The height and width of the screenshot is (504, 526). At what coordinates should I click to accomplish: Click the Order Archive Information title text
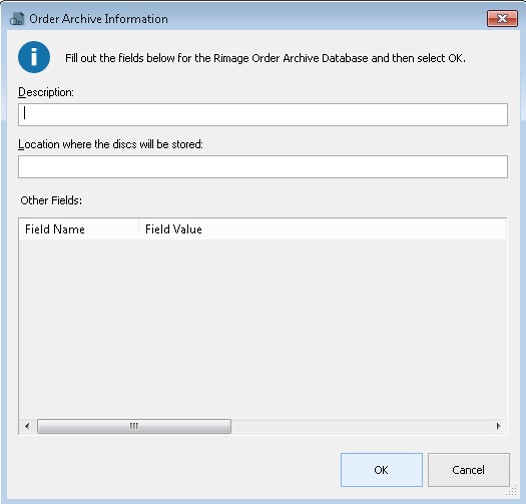tap(99, 19)
